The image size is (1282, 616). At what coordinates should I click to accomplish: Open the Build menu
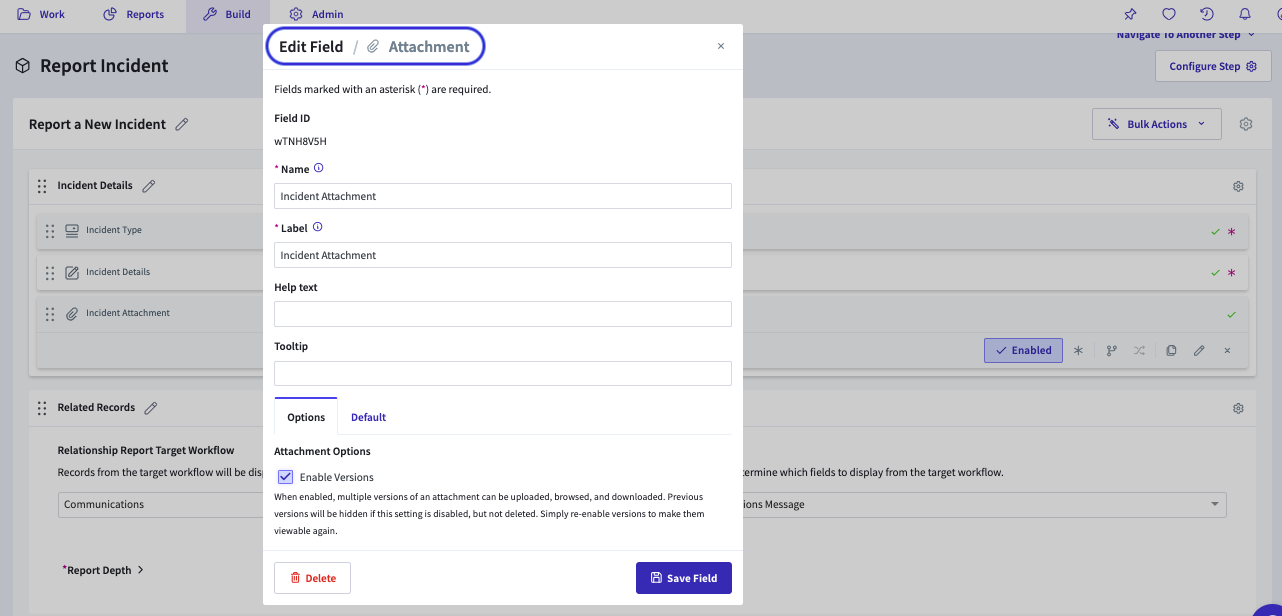[227, 14]
